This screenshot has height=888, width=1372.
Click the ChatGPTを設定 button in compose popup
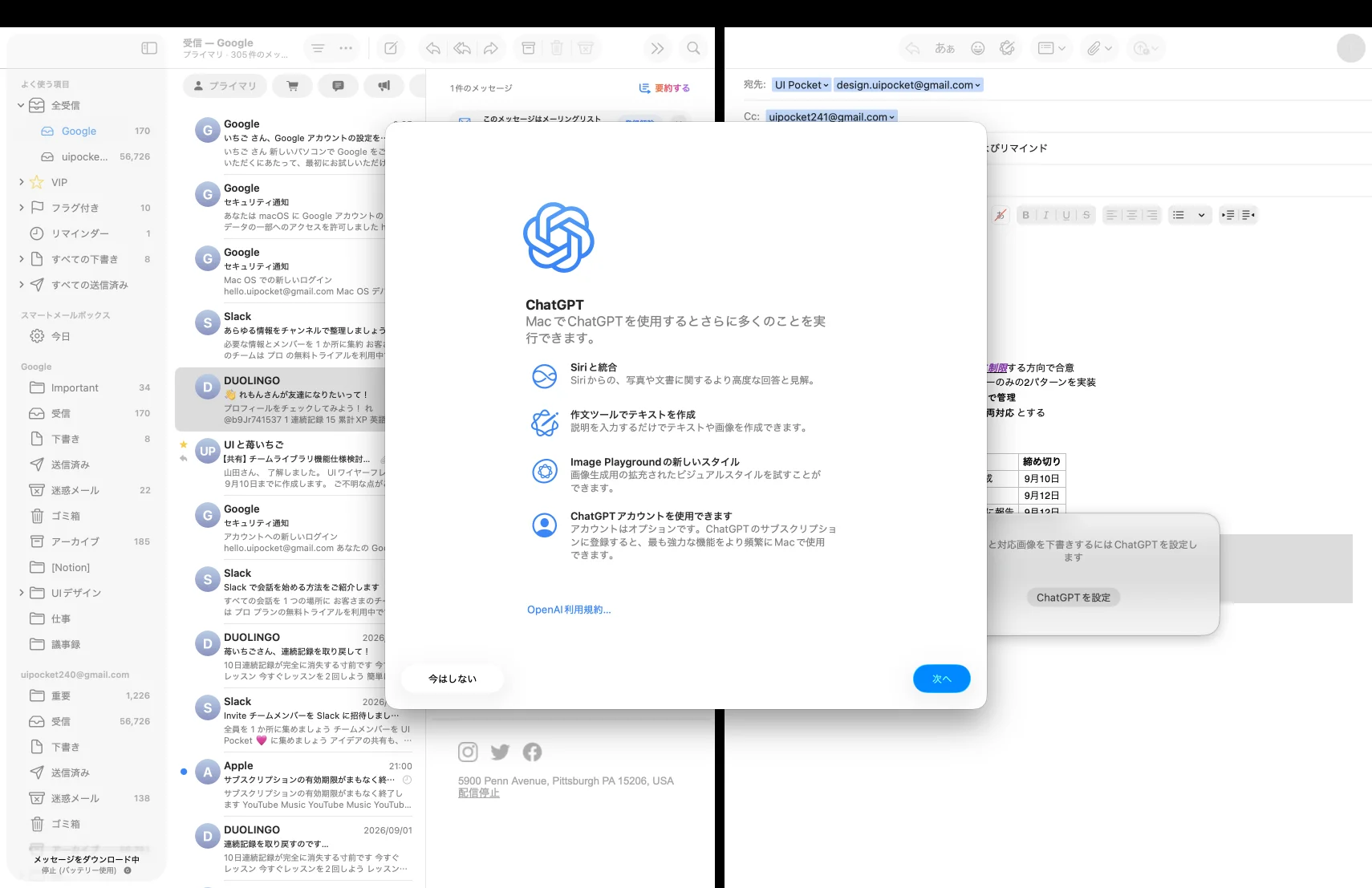point(1073,598)
